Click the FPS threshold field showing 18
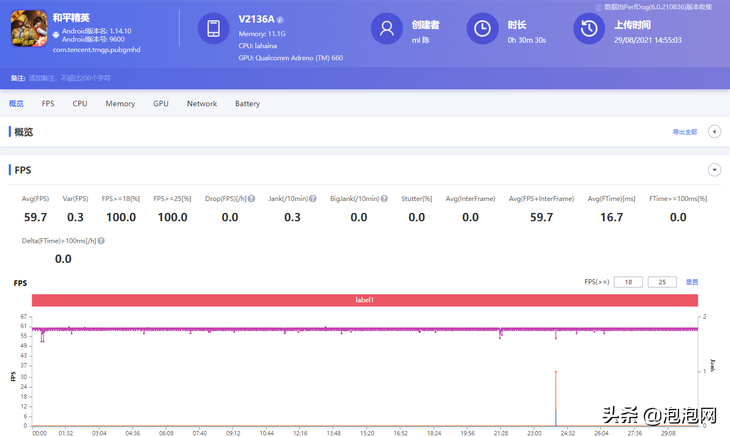The image size is (730, 437). click(628, 282)
